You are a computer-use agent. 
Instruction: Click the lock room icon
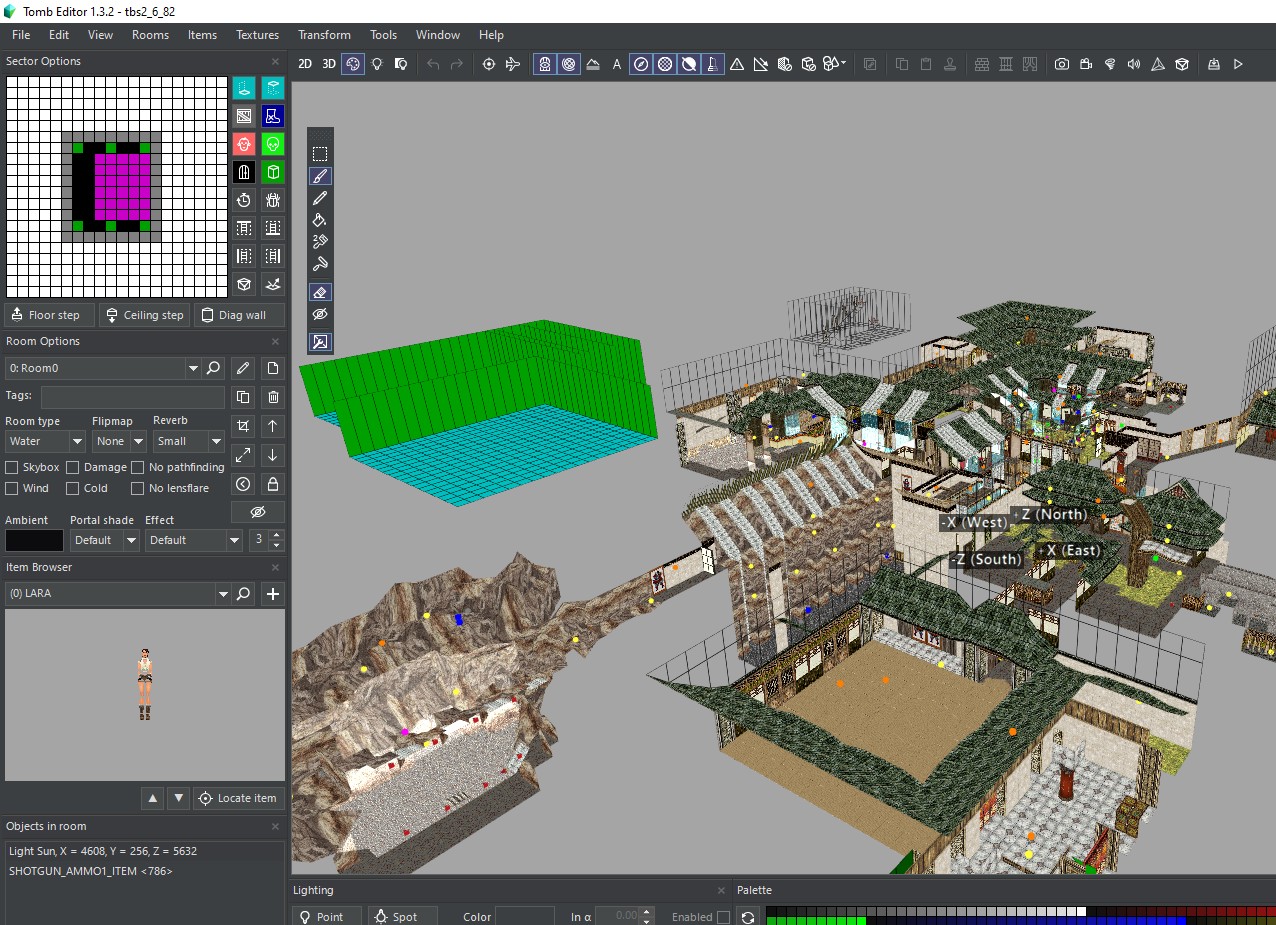click(x=273, y=484)
